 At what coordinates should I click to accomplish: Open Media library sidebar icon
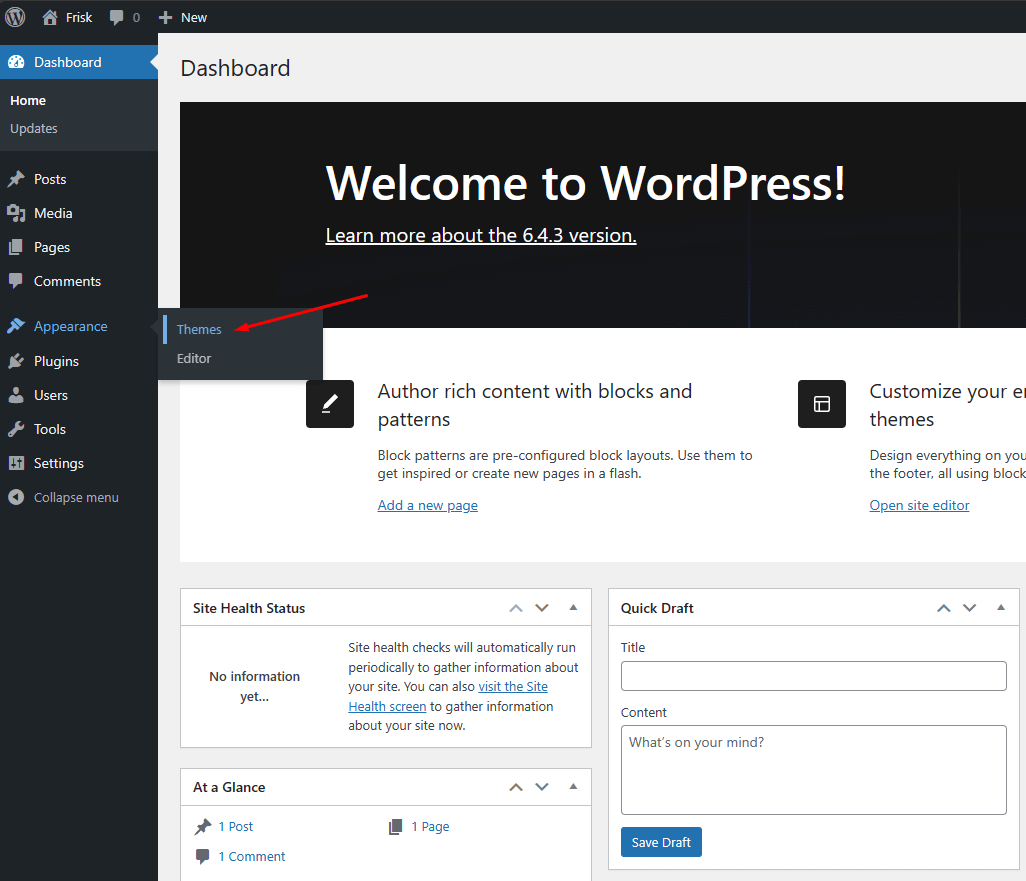click(x=16, y=213)
